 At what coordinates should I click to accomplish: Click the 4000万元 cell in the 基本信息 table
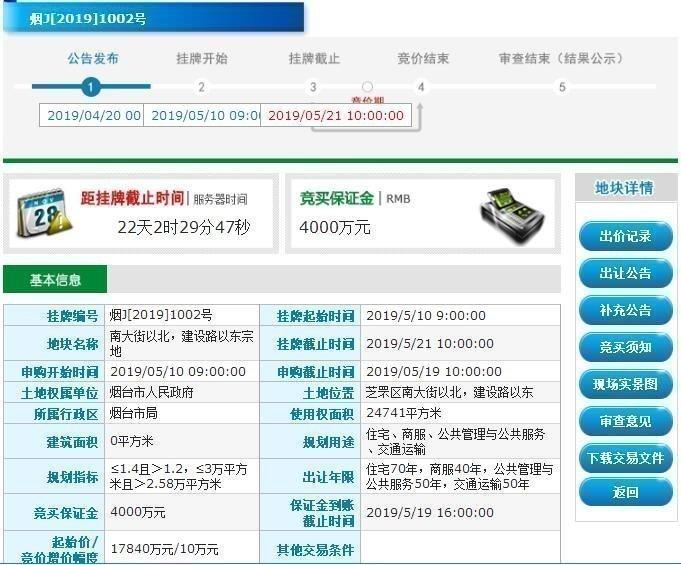pos(182,512)
